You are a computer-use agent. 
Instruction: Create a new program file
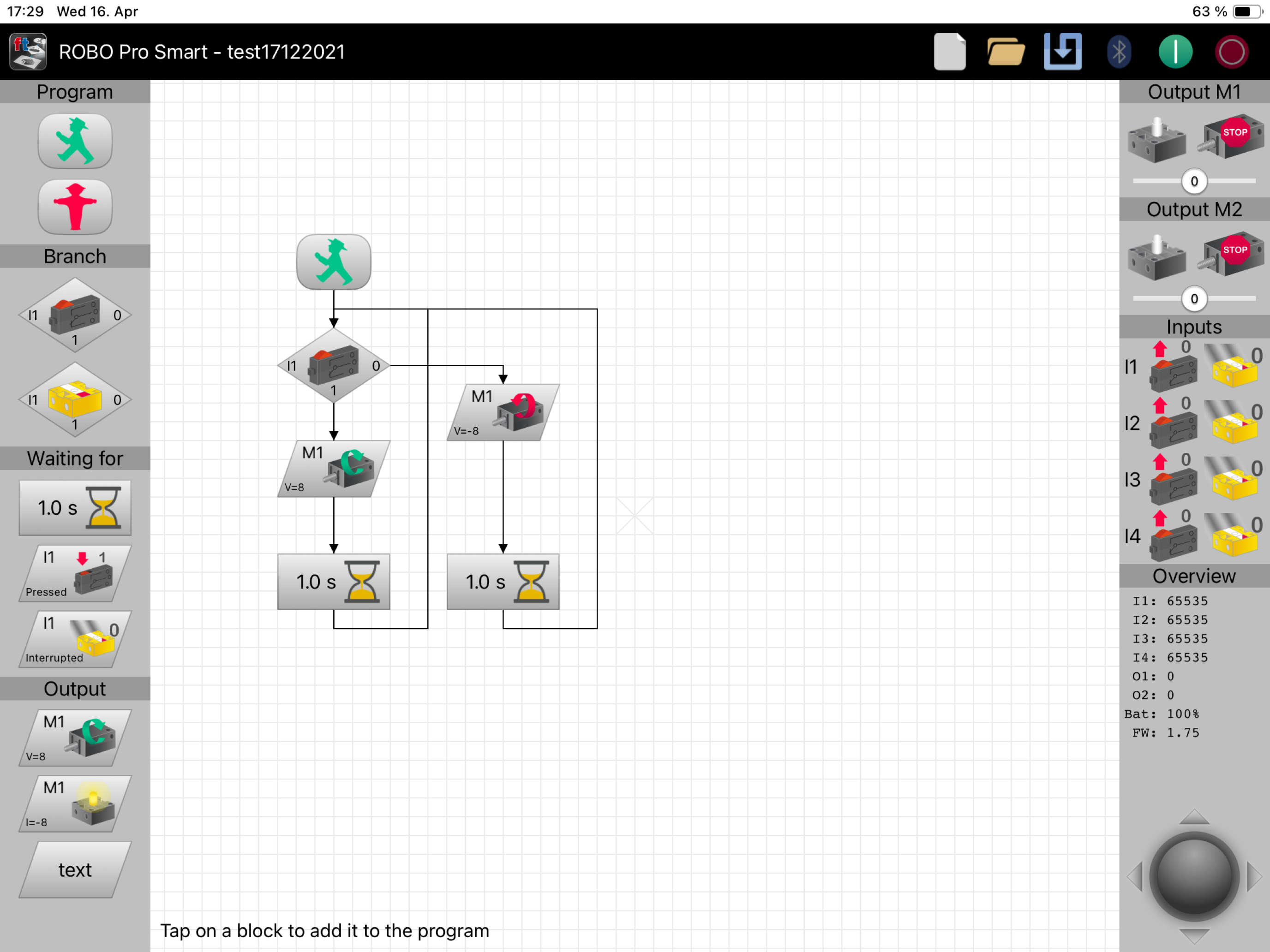tap(950, 52)
